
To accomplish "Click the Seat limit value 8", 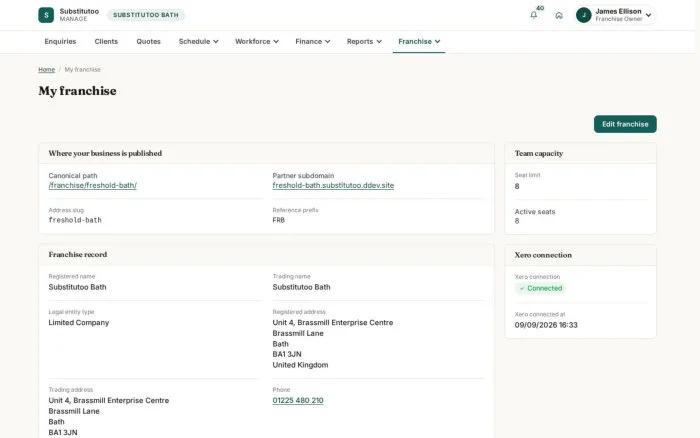I will click(x=517, y=186).
